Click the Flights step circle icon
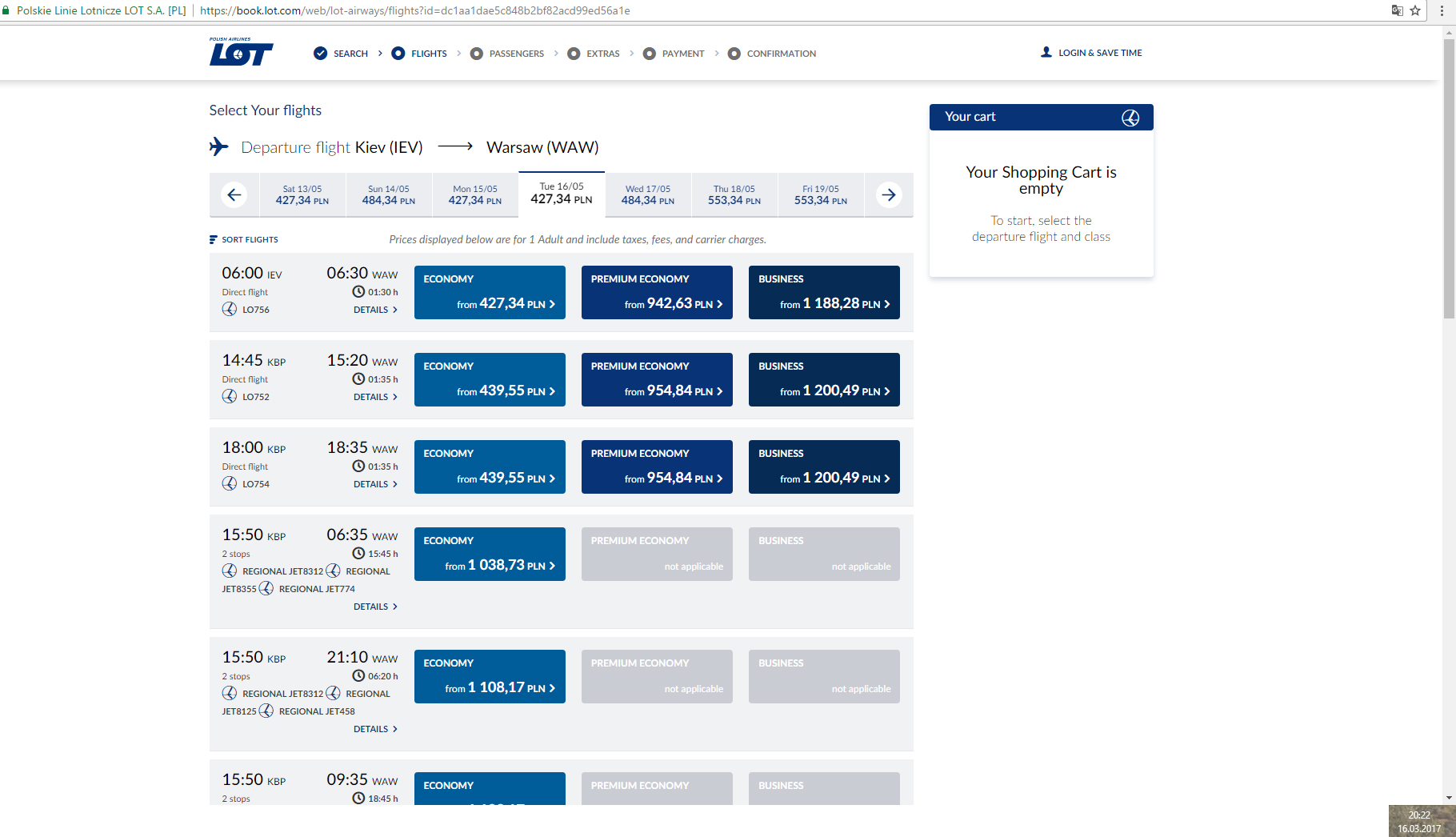1456x837 pixels. pyautogui.click(x=398, y=53)
